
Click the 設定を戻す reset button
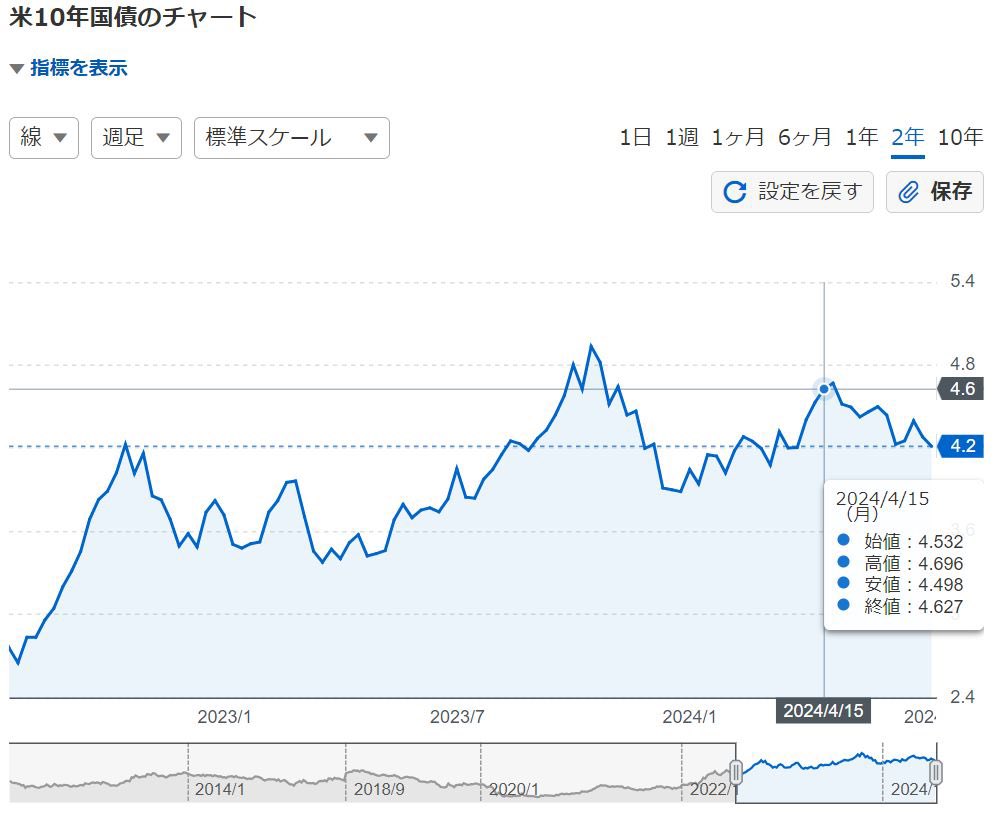[792, 191]
